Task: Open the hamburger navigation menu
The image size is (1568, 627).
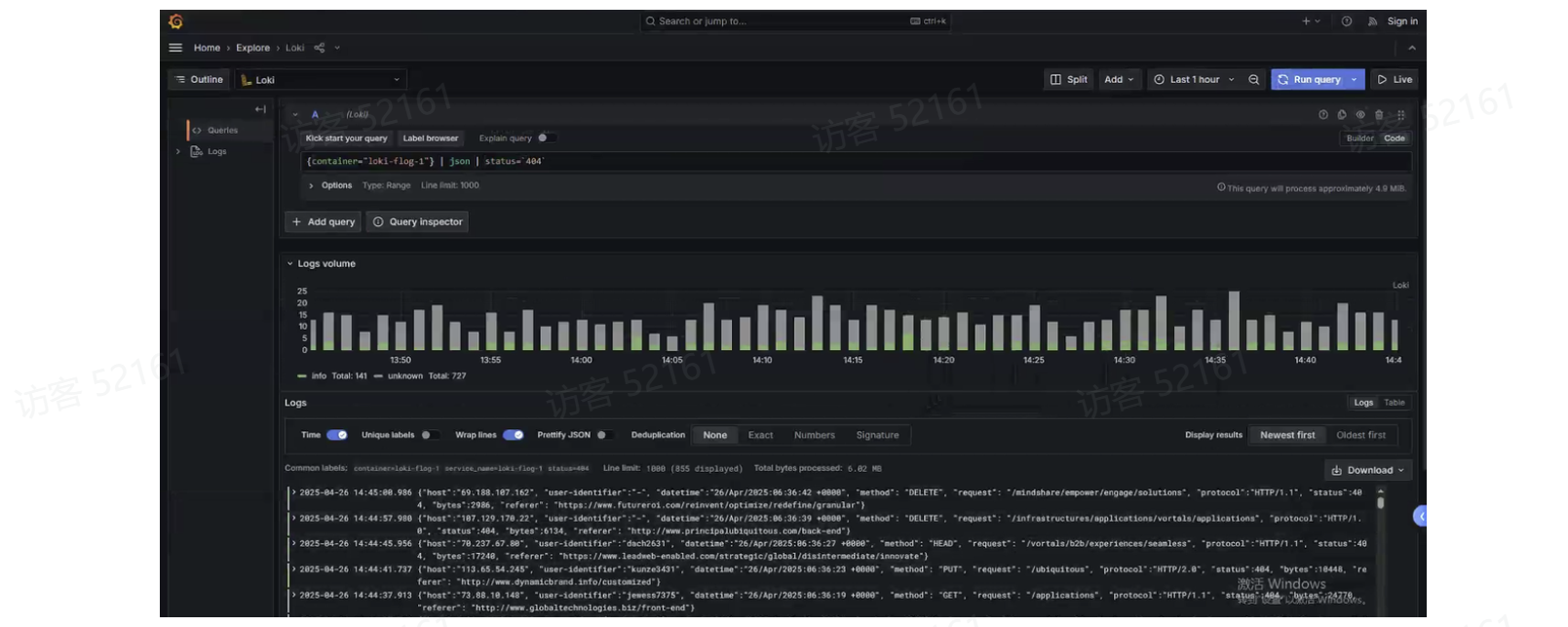Action: click(175, 48)
